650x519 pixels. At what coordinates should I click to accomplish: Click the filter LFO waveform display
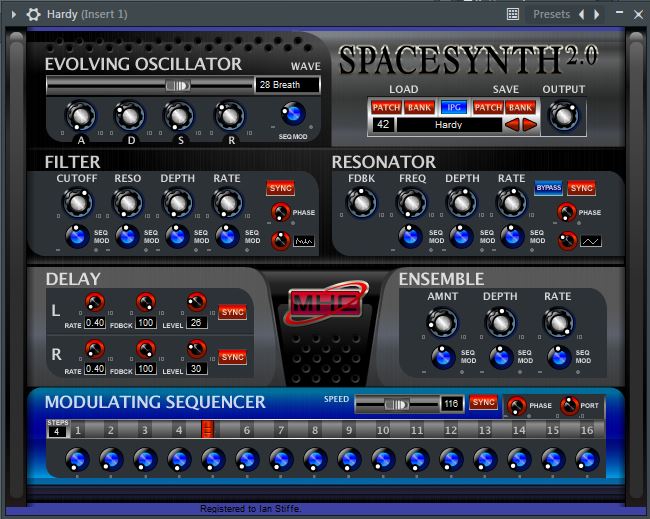pos(304,241)
